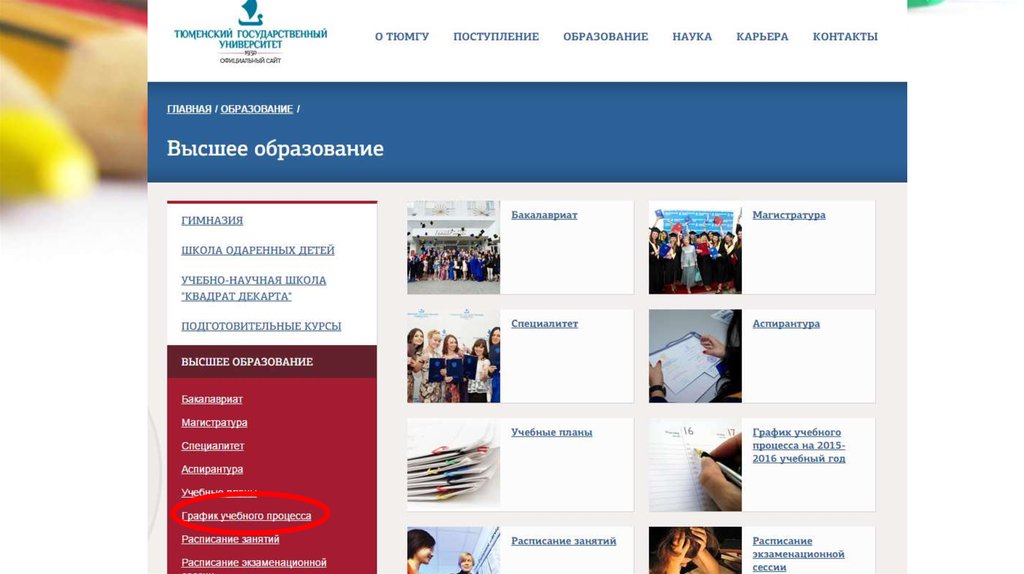The image size is (1024, 574).
Task: Collapse the ВЫСШЕЕ ОБРАЗОВАНИЕ sidebar section
Action: [247, 362]
